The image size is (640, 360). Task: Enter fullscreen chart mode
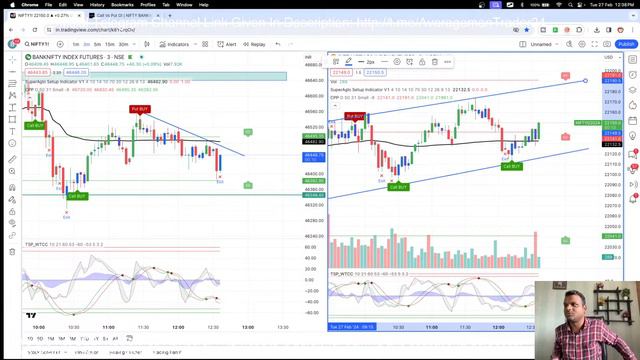pyautogui.click(x=595, y=44)
